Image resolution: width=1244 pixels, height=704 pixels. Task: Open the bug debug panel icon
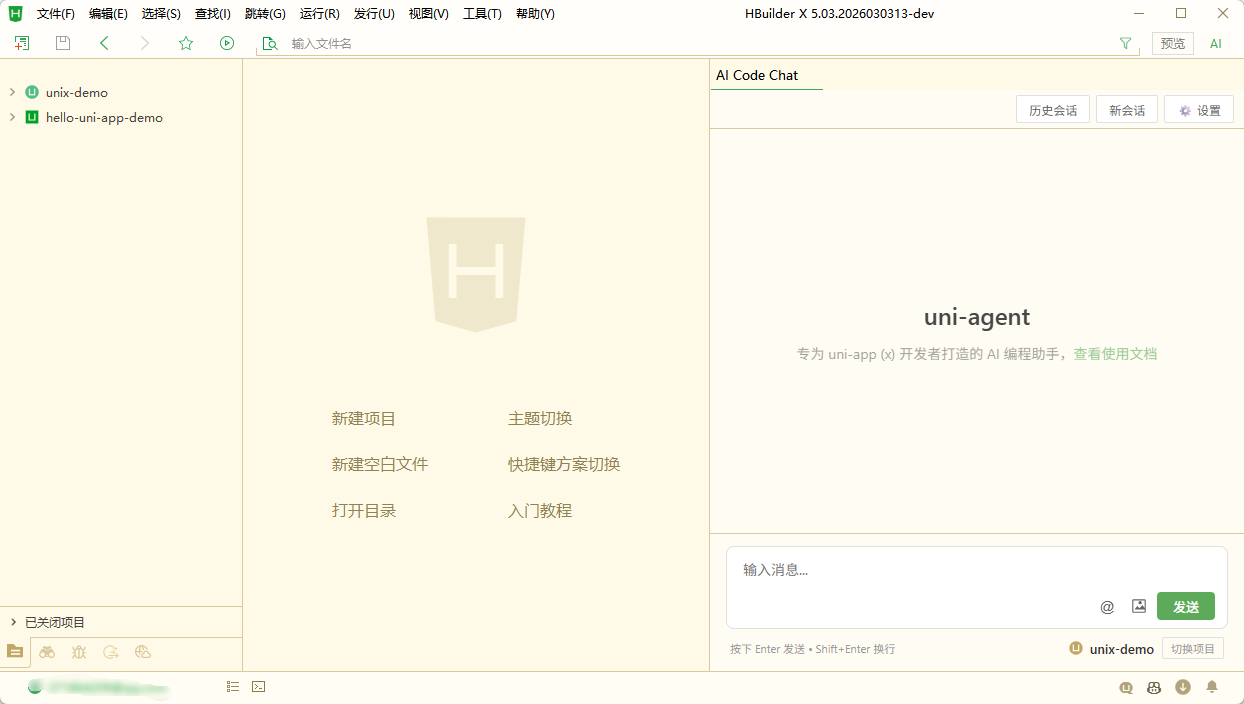click(x=79, y=652)
